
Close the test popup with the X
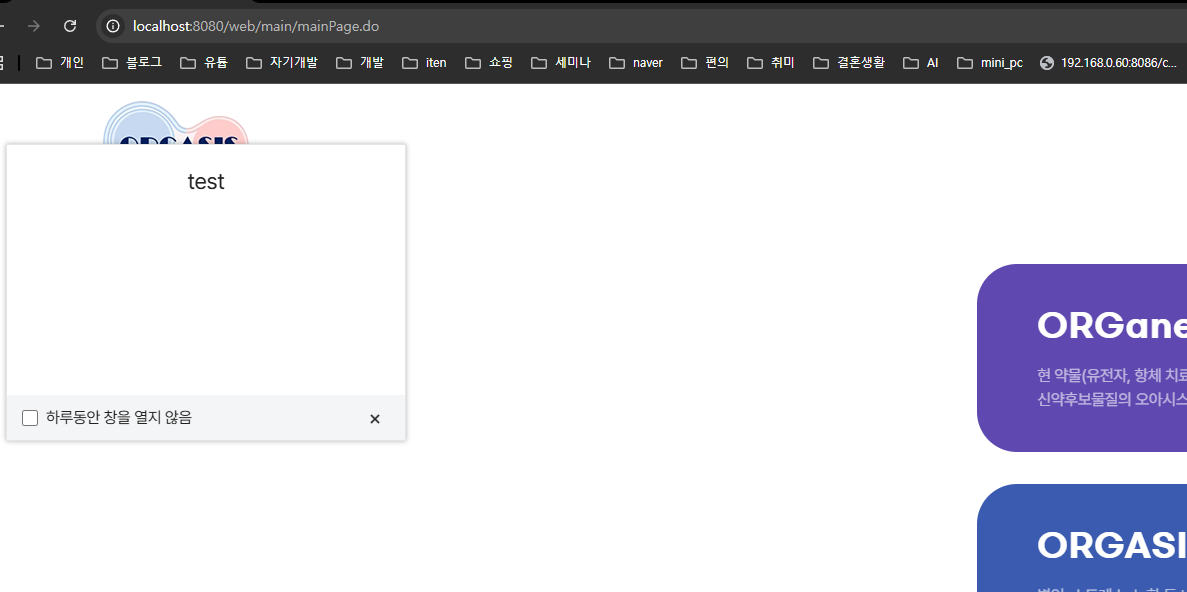[x=375, y=419]
